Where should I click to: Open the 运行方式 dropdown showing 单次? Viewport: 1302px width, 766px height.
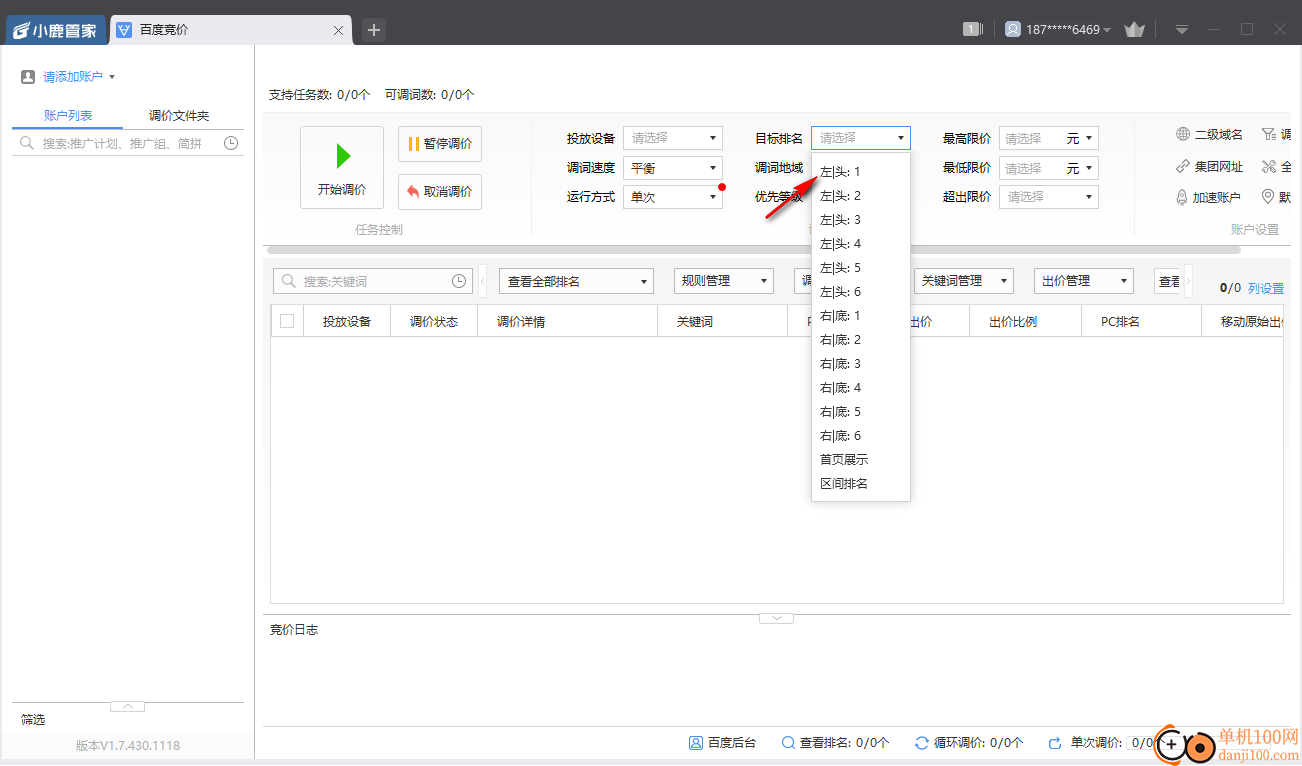coord(673,197)
